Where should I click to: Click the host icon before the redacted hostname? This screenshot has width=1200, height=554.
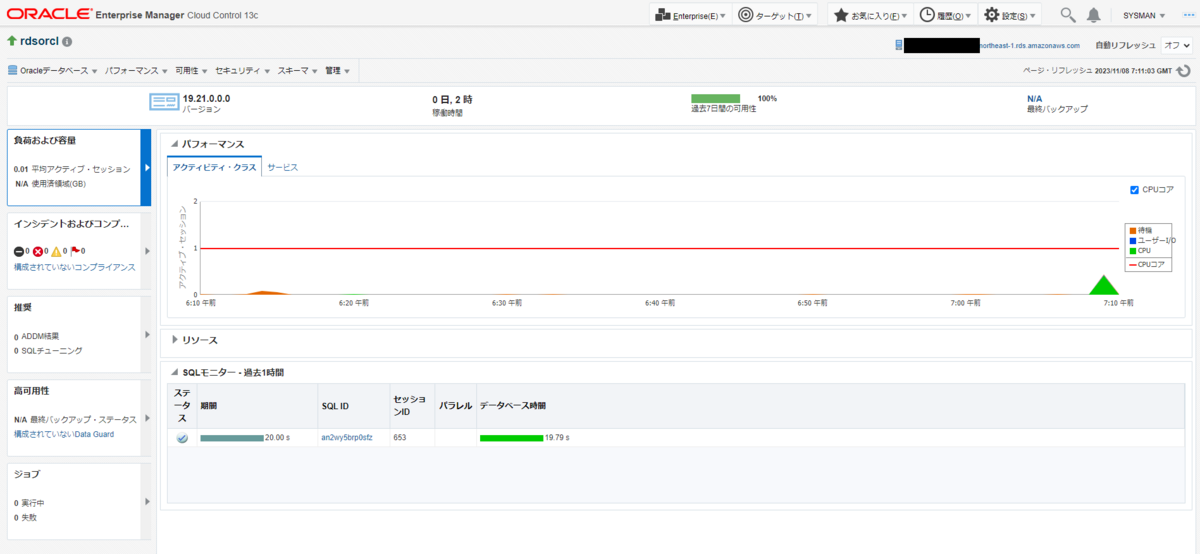tap(899, 46)
